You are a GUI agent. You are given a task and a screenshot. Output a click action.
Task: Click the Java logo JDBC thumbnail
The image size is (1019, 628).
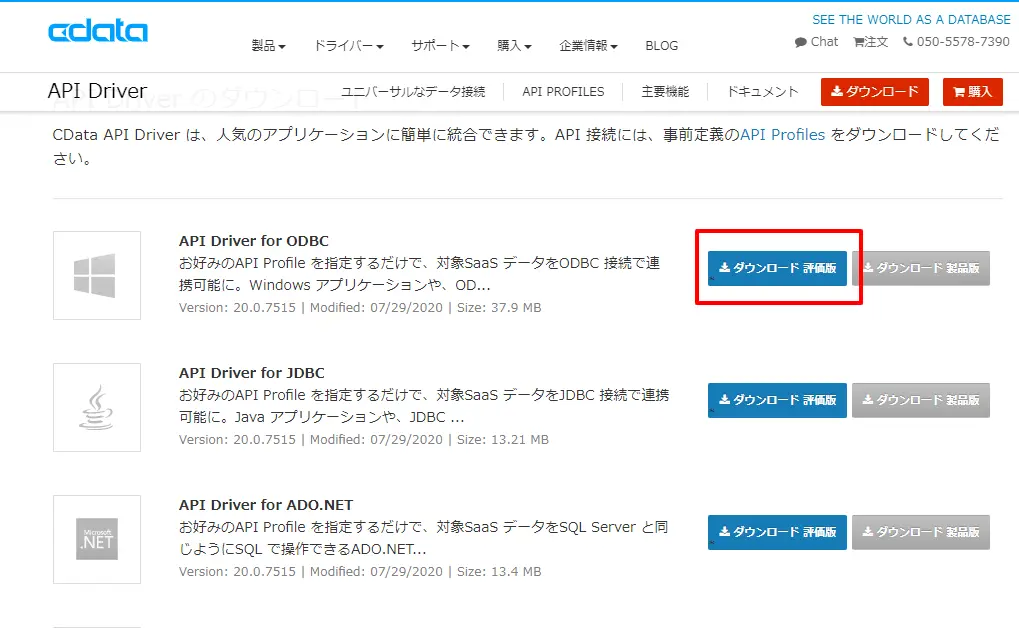(x=97, y=408)
